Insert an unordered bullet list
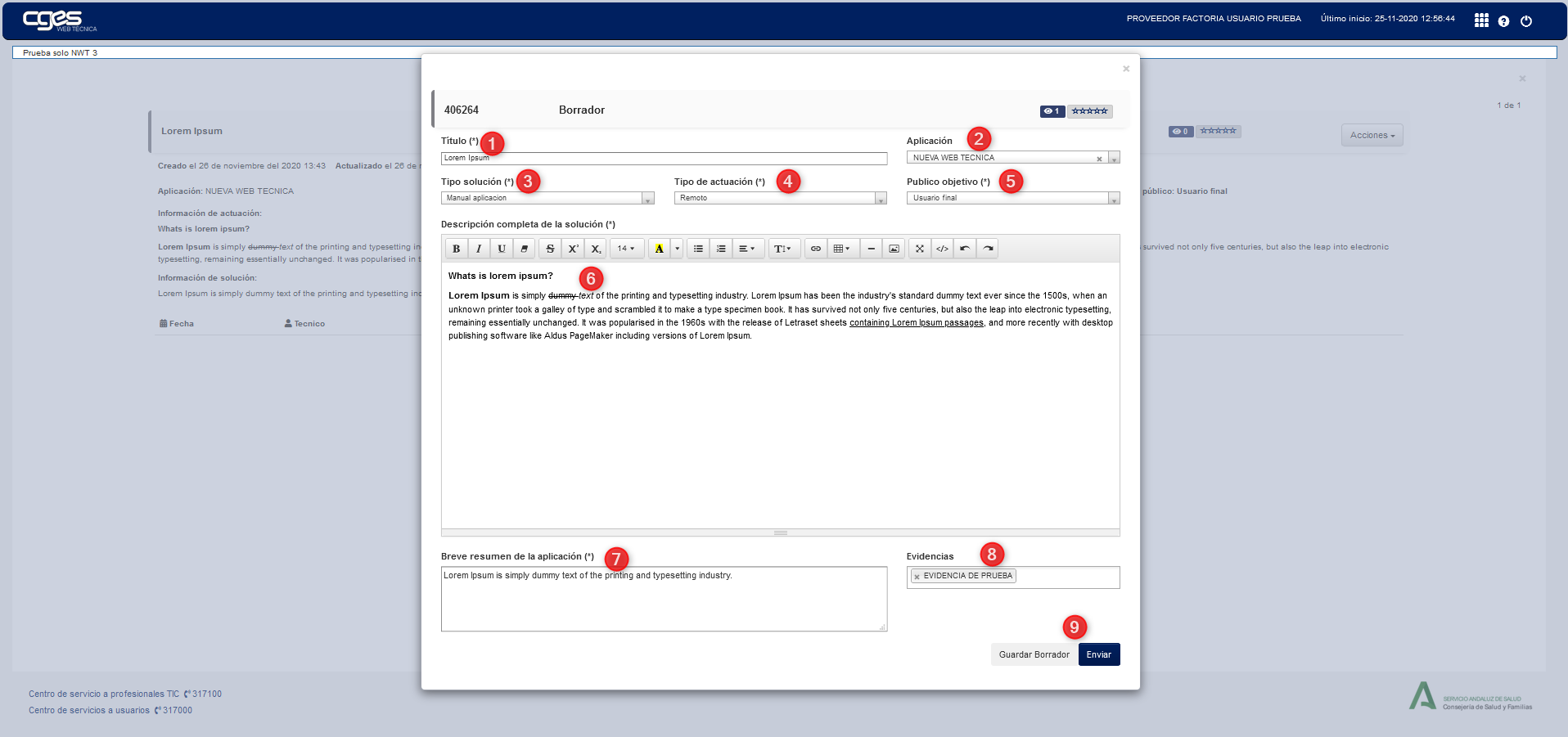The image size is (1568, 737). click(x=698, y=249)
